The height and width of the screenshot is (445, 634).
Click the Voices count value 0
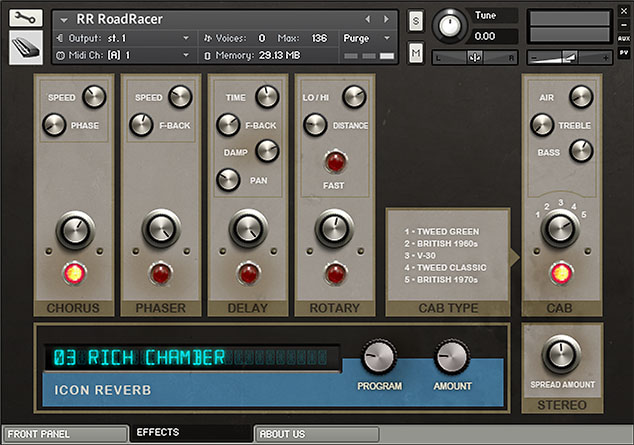pyautogui.click(x=262, y=38)
